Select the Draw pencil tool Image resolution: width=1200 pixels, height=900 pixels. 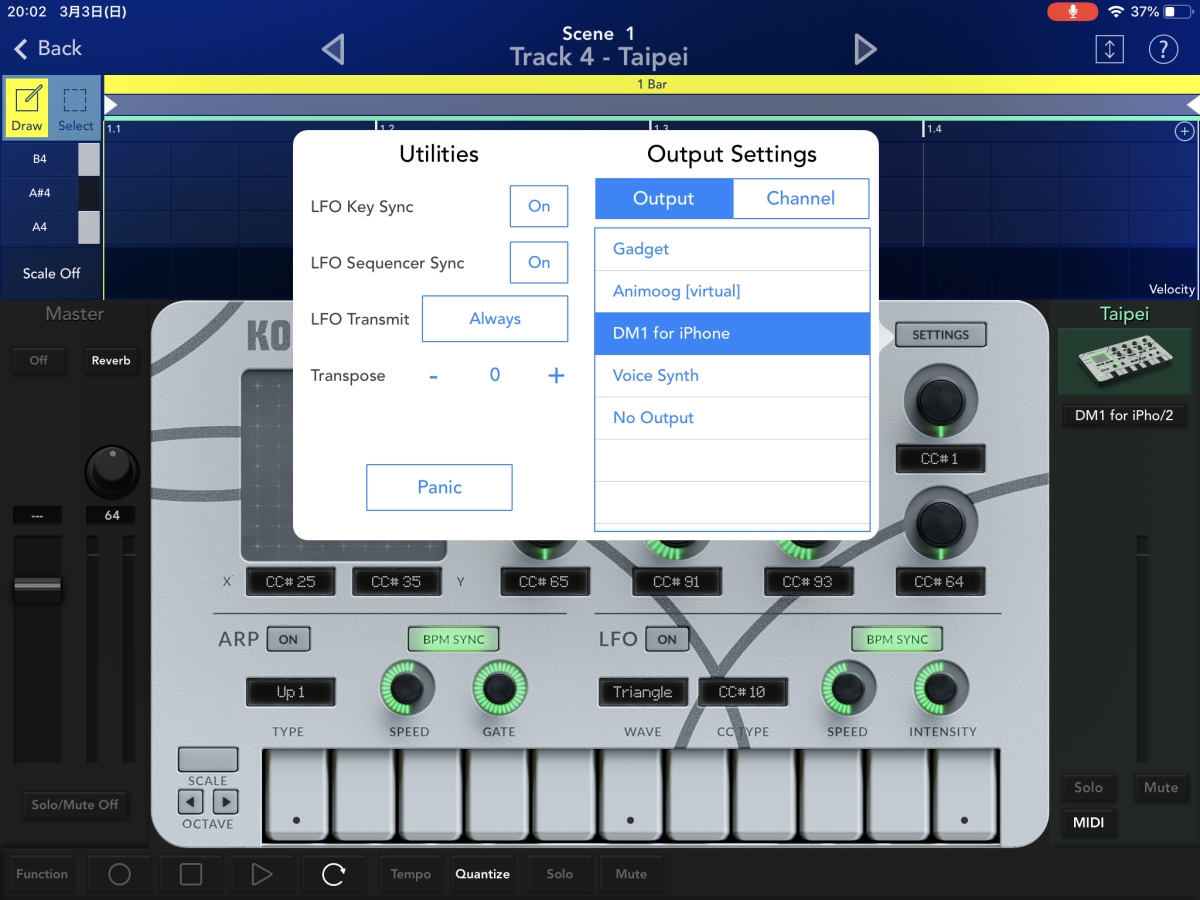tap(27, 107)
